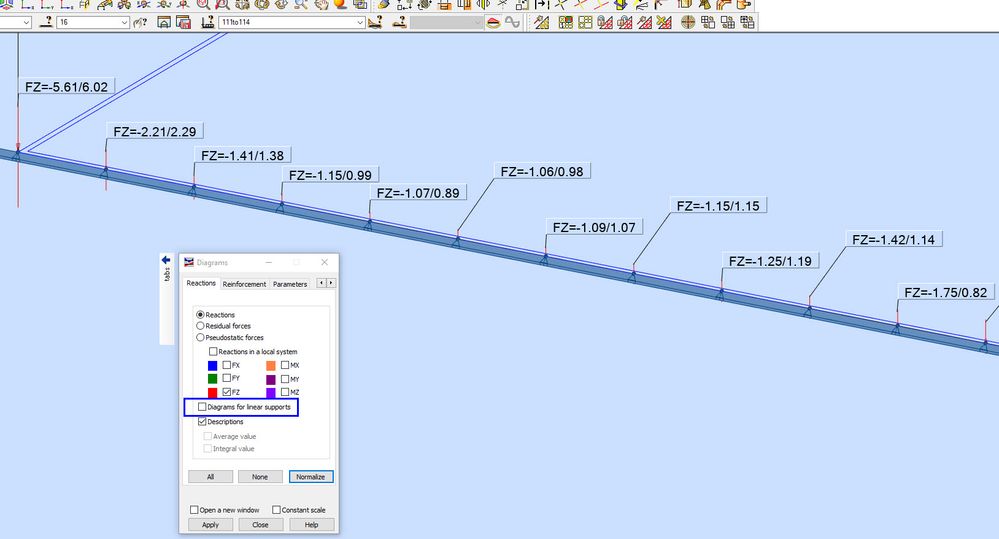Switch to the Parameters tab

290,284
